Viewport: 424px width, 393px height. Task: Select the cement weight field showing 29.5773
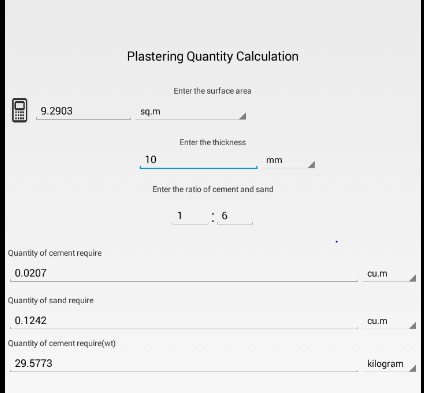click(184, 363)
